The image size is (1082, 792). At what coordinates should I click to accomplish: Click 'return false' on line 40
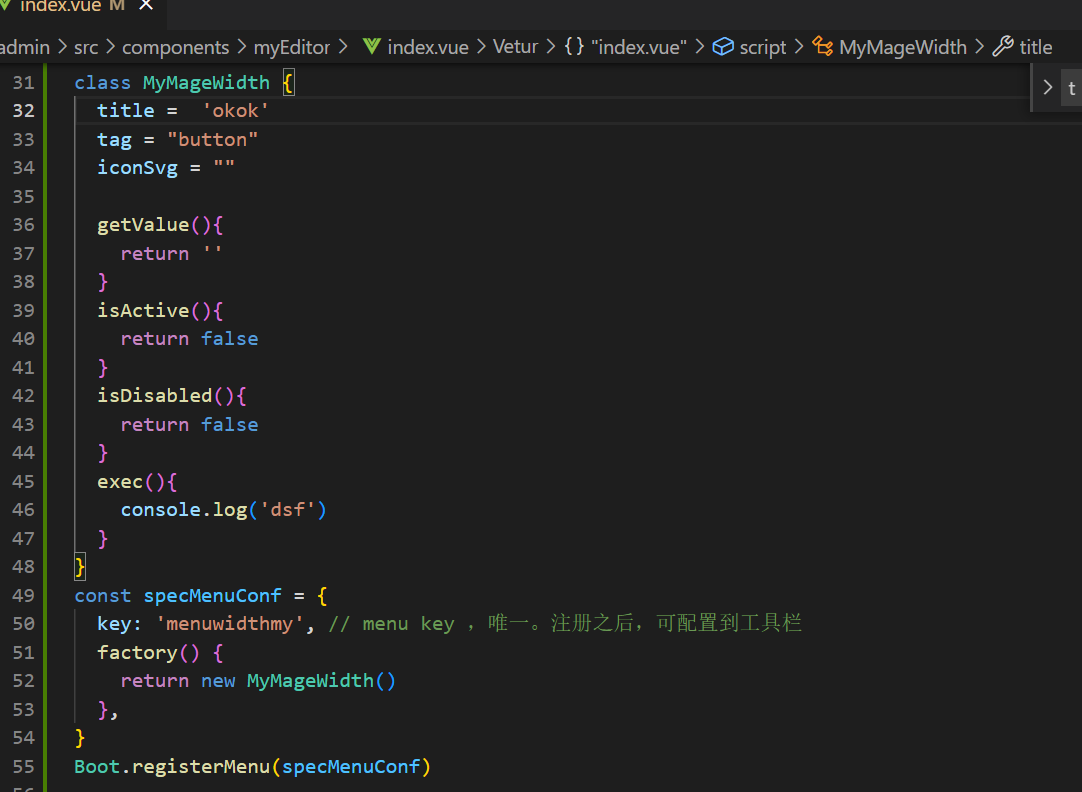coord(190,339)
